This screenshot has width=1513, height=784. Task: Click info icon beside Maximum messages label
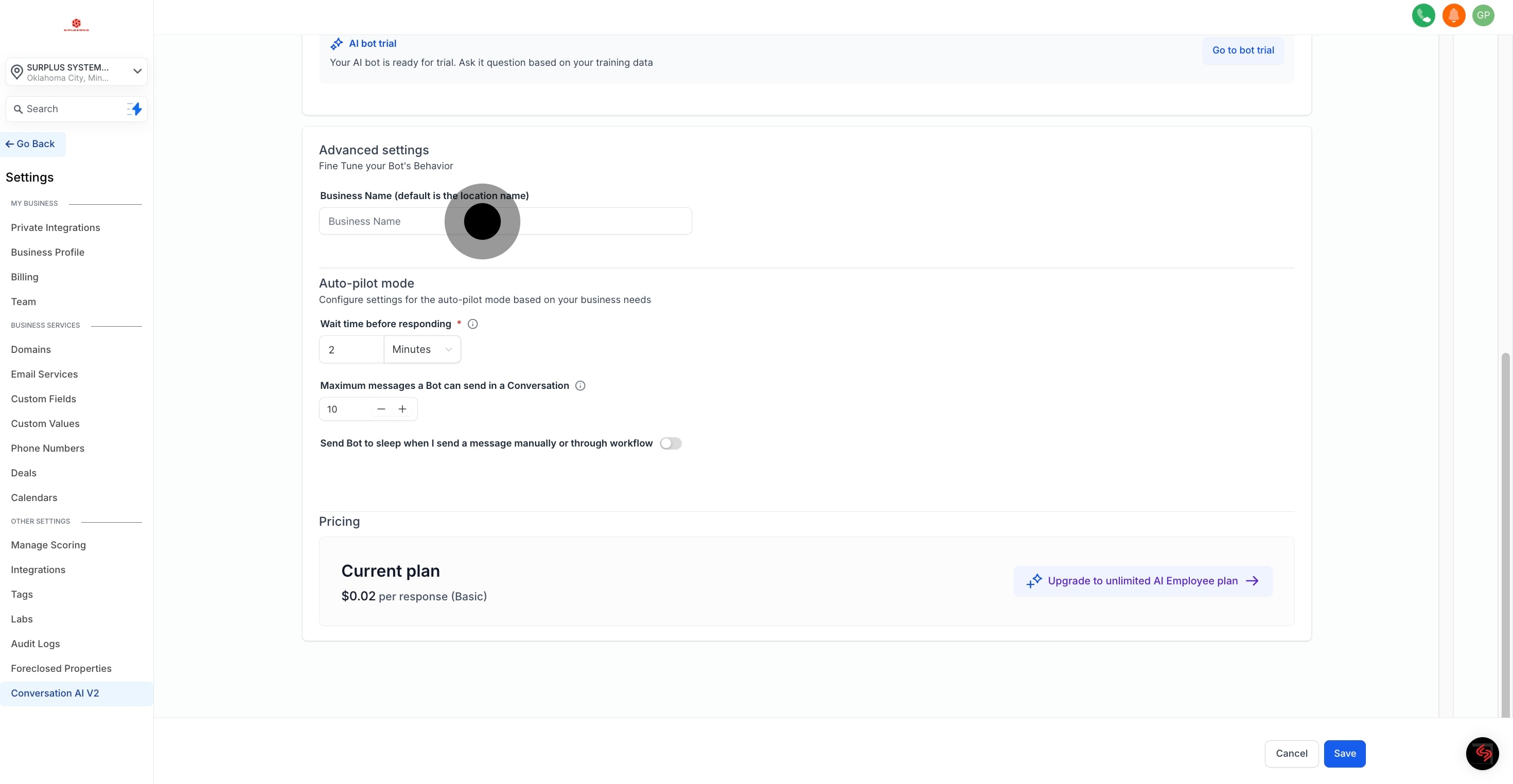click(x=579, y=385)
